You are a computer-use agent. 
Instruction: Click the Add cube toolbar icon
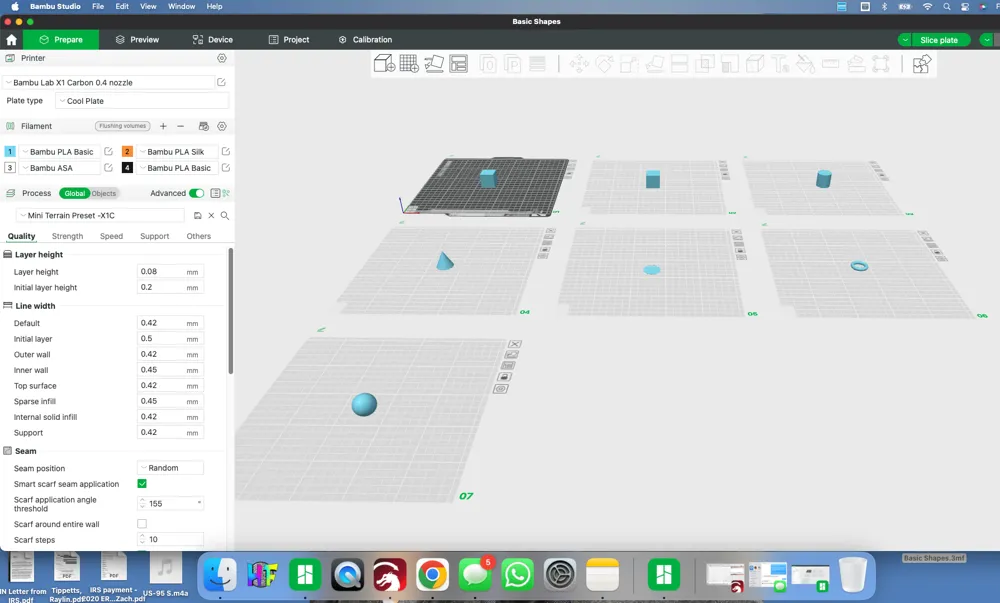click(x=384, y=64)
